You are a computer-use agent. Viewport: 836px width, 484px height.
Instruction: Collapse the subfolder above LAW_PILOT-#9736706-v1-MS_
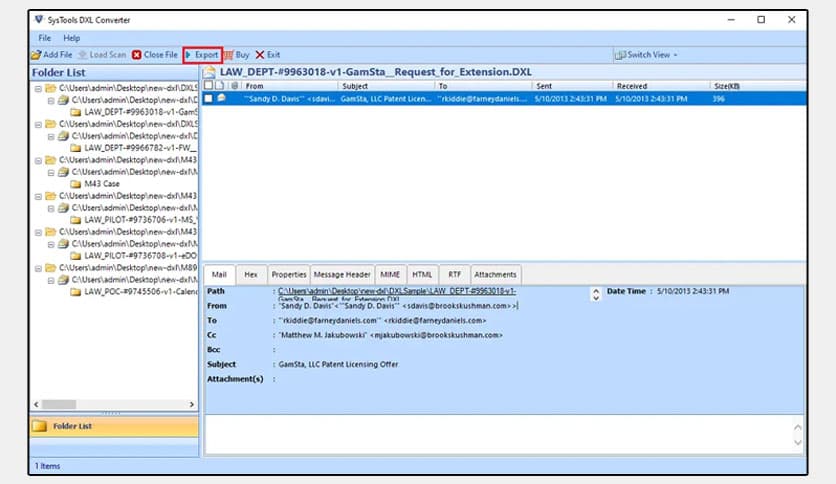click(51, 208)
